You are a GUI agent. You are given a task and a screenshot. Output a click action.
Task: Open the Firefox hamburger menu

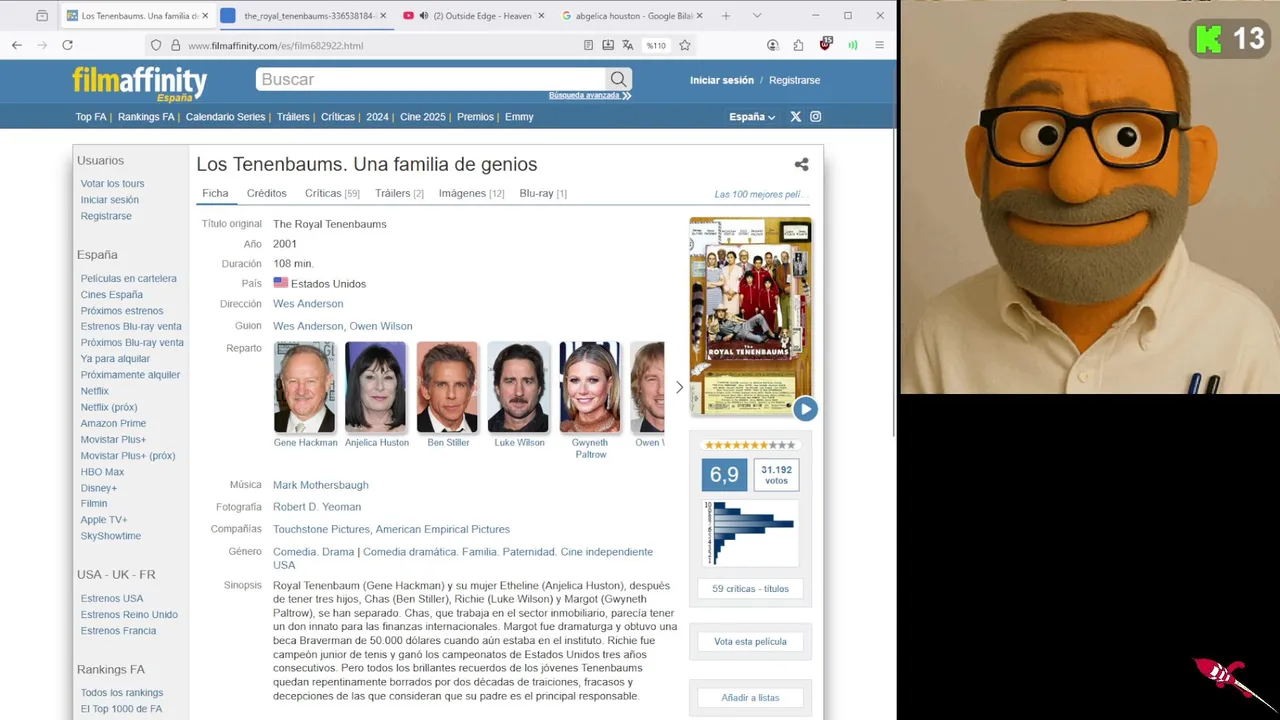coord(879,45)
